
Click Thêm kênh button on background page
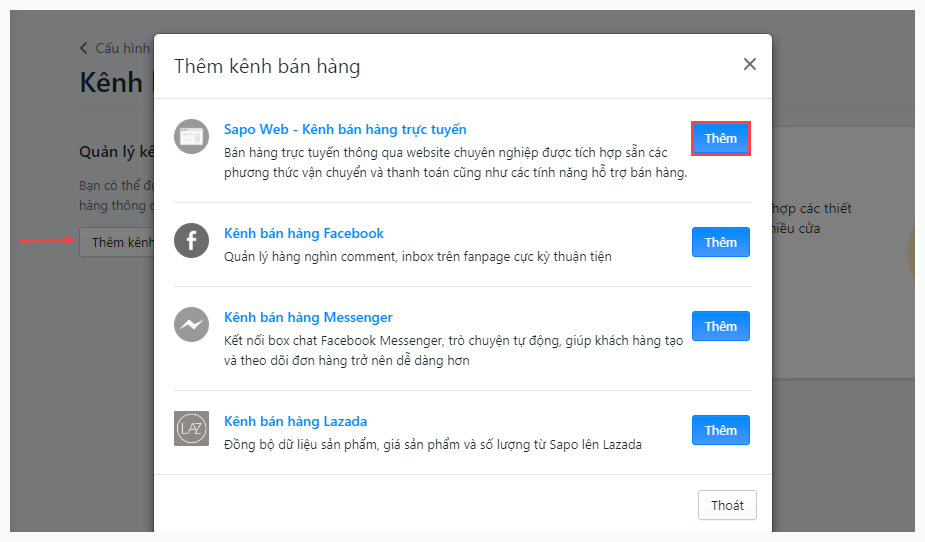tap(117, 242)
